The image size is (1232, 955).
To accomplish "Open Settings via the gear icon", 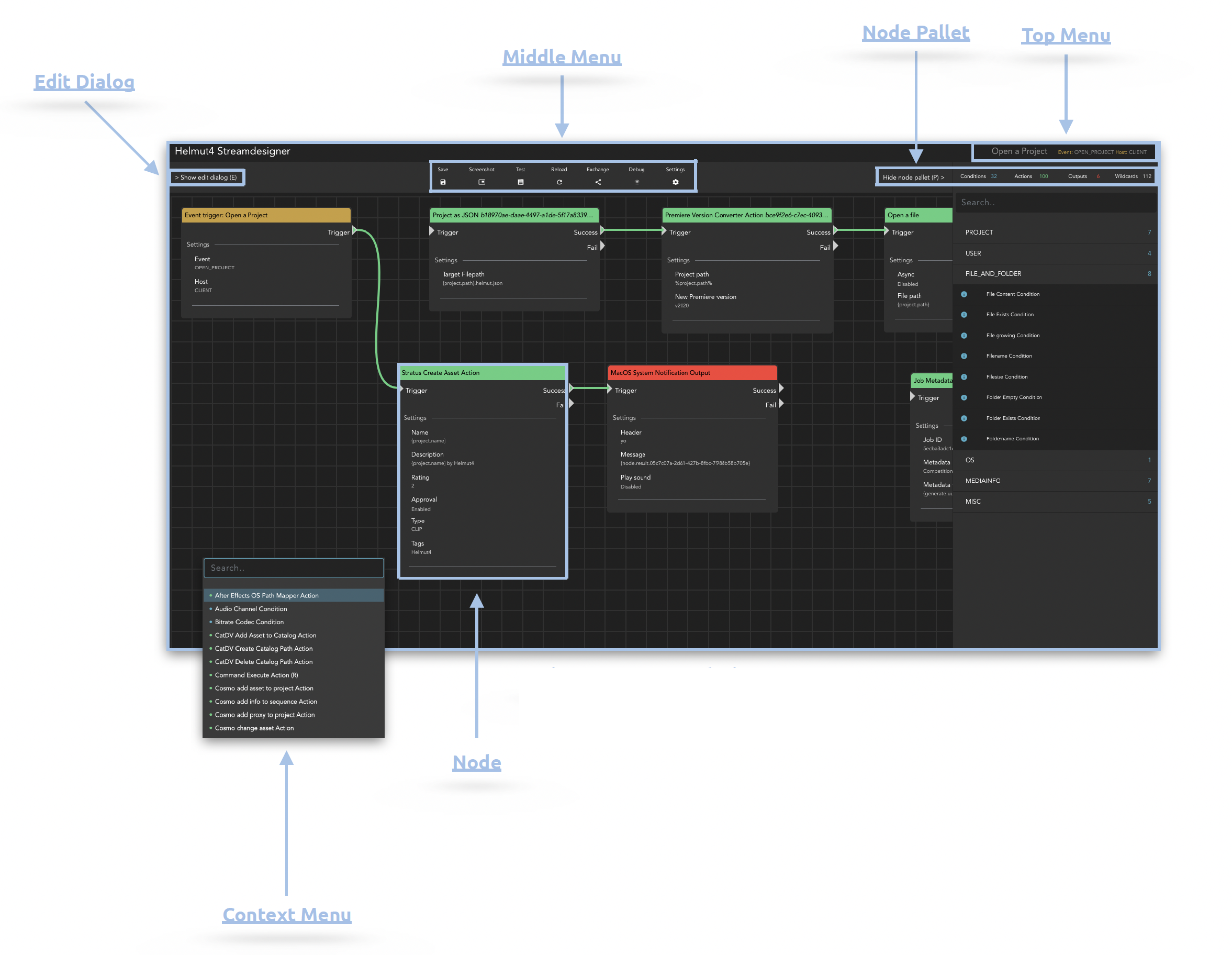I will (675, 182).
